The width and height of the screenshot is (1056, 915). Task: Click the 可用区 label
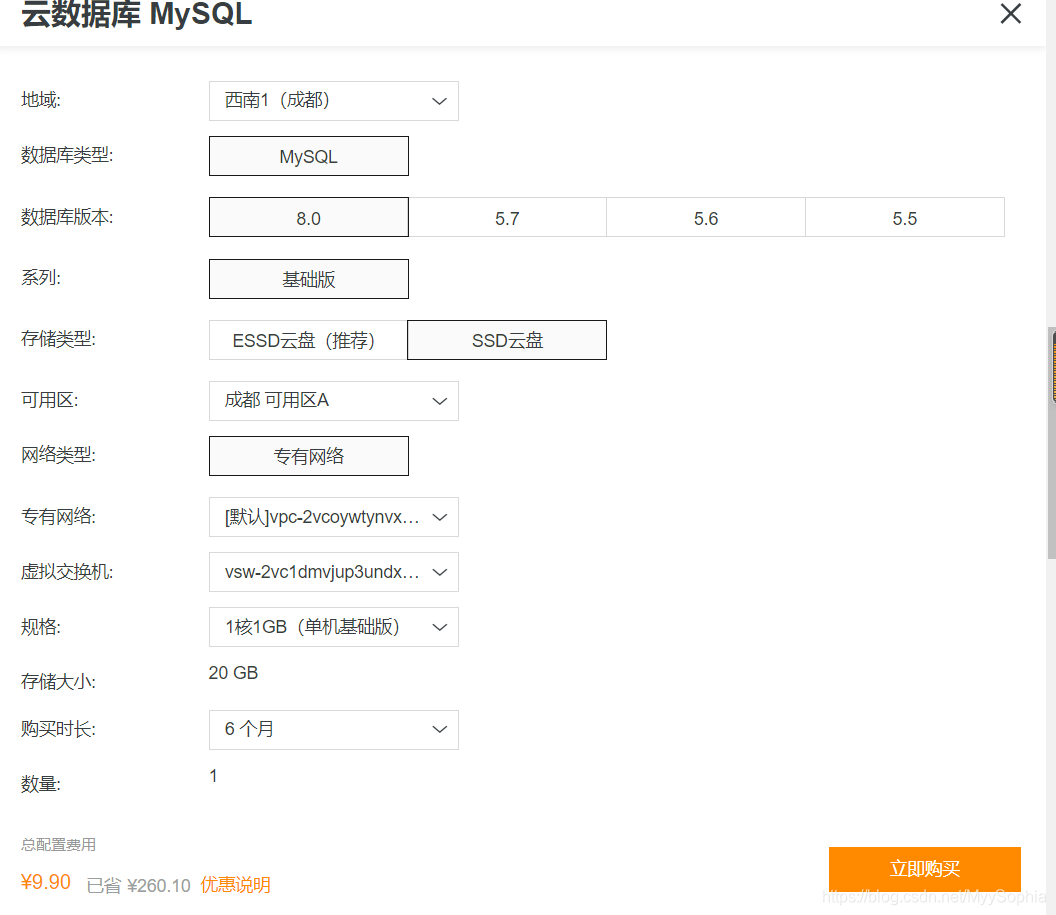50,400
